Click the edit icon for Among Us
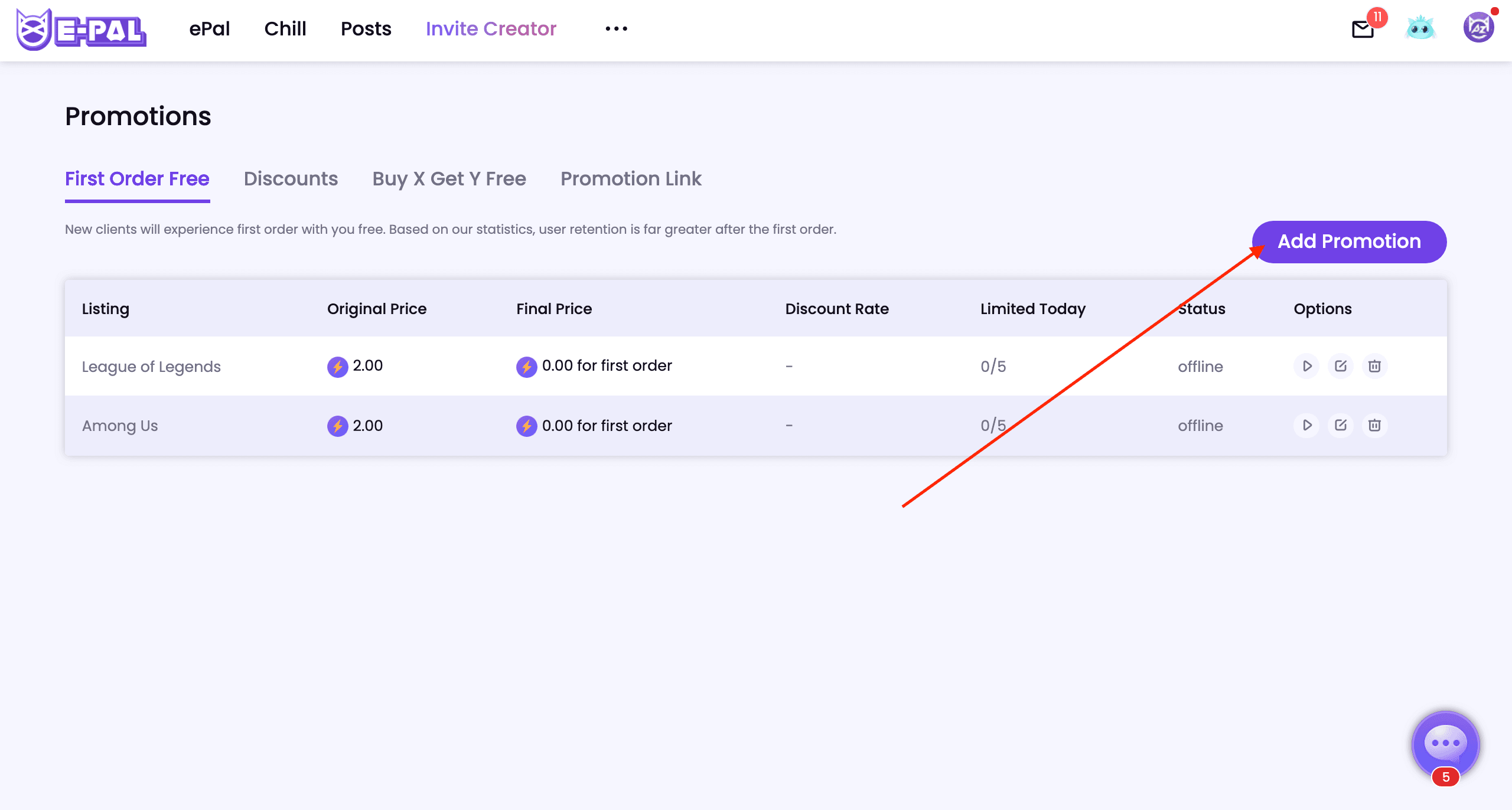Viewport: 1512px width, 810px height. [x=1341, y=425]
